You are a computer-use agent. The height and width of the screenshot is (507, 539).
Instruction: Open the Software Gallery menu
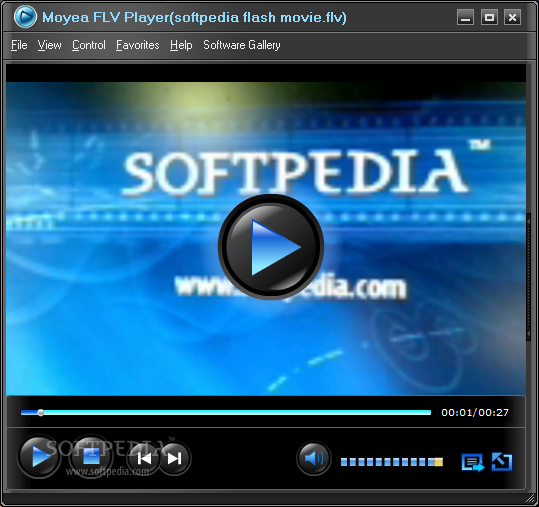(242, 45)
